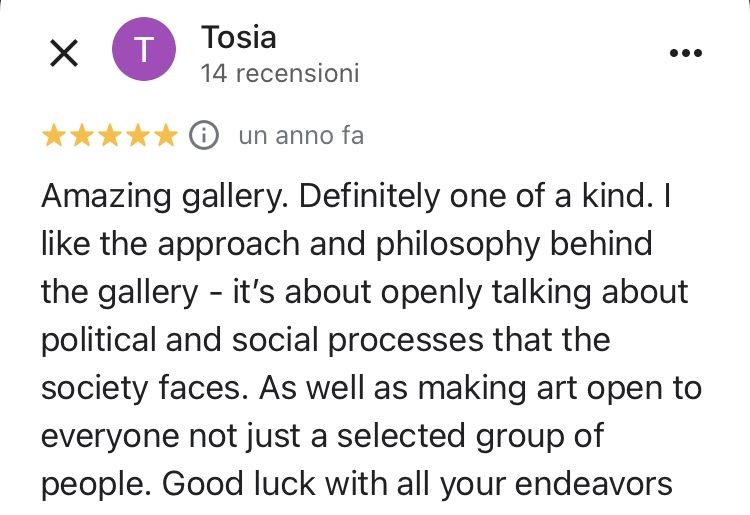Open reviewer Tosia's profile name
This screenshot has width=750, height=515.
[239, 38]
